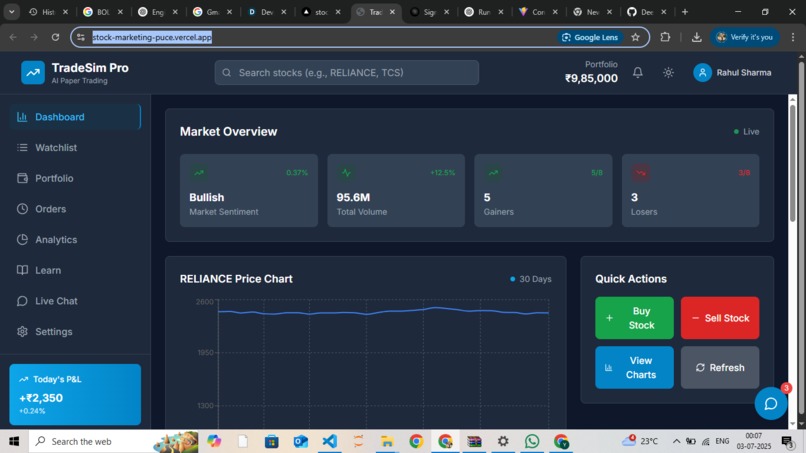Go back with browser back arrow
Image resolution: width=806 pixels, height=453 pixels.
(x=13, y=37)
